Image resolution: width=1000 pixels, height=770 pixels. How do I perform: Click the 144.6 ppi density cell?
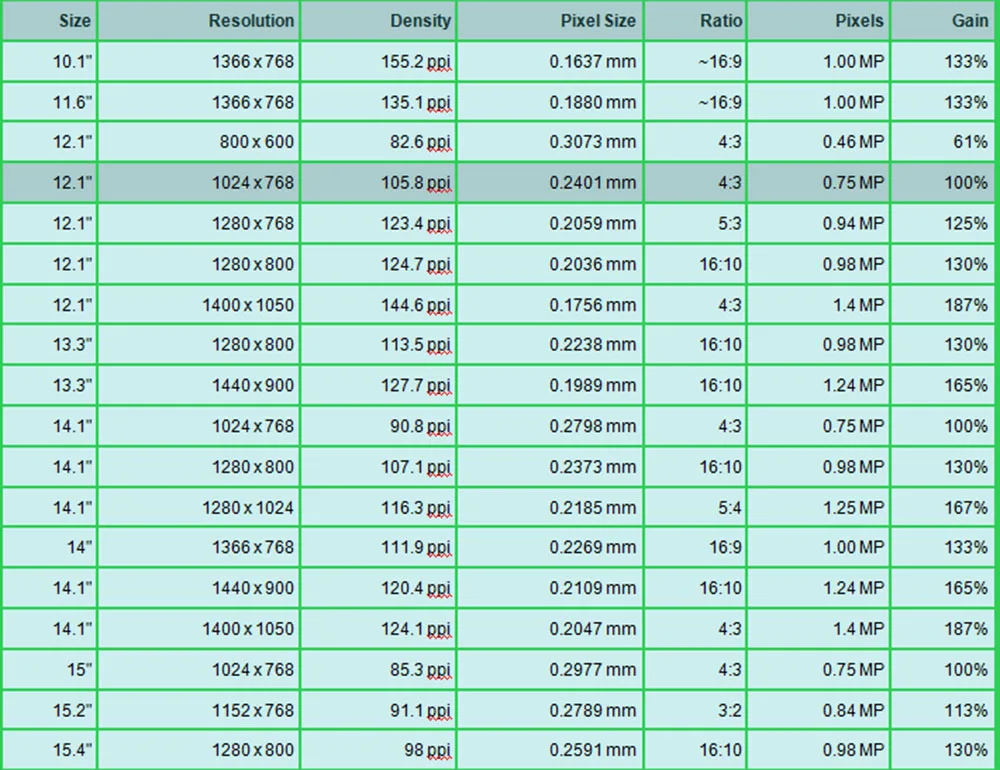click(x=379, y=305)
